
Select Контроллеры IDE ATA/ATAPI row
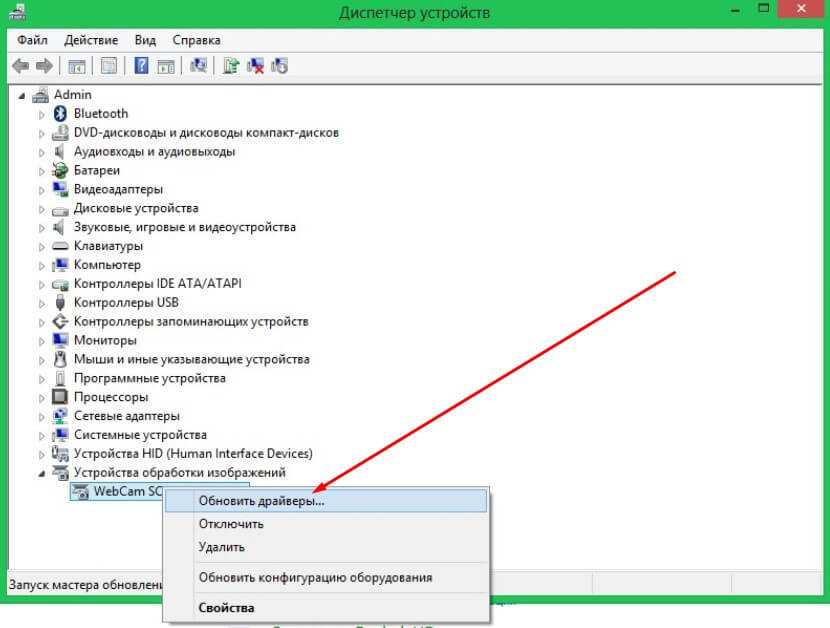pos(157,284)
